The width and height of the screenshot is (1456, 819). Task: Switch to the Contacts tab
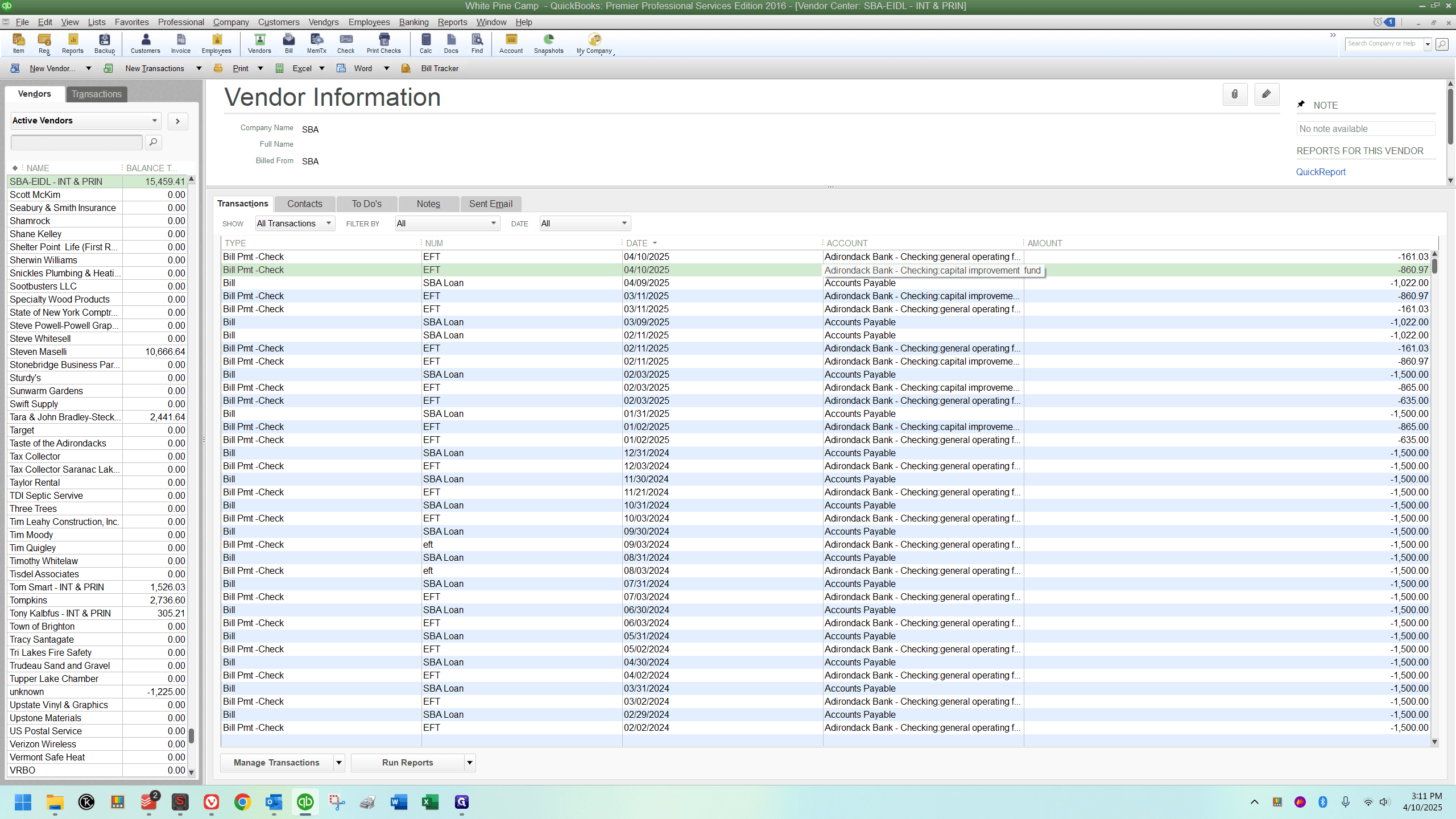305,204
